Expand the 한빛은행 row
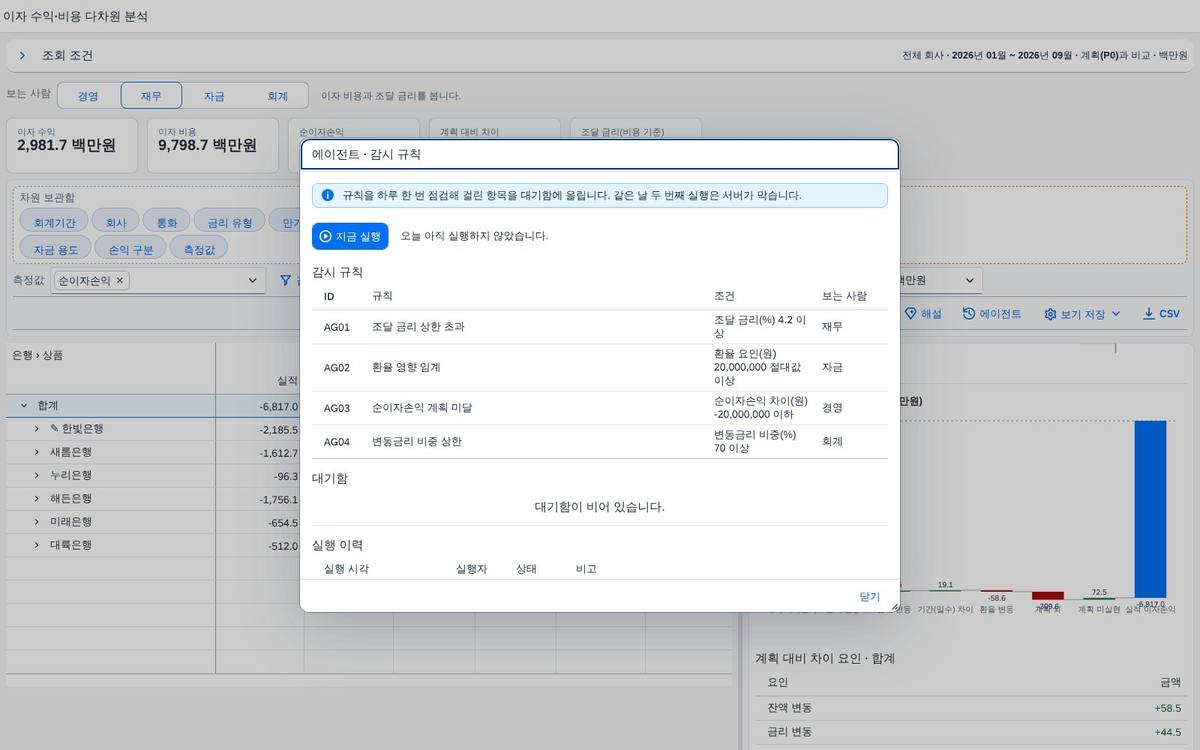Image resolution: width=1200 pixels, height=750 pixels. pyautogui.click(x=36, y=429)
